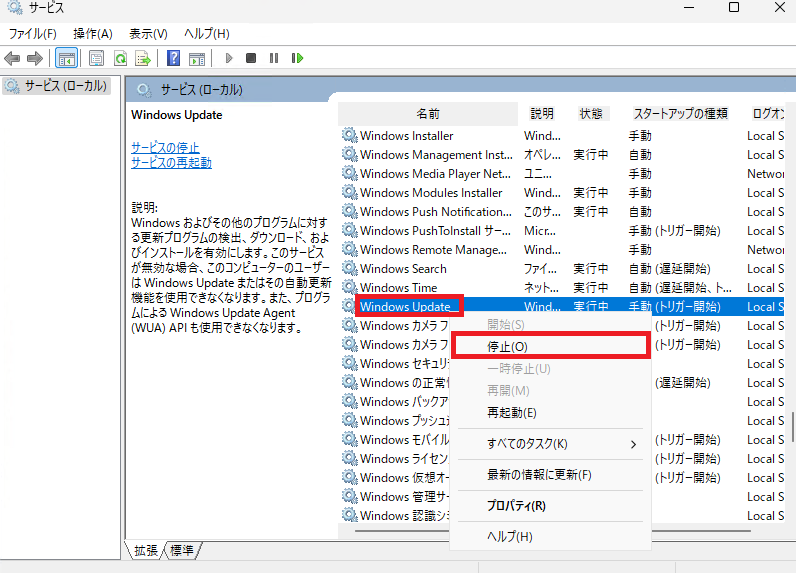The height and width of the screenshot is (573, 796).
Task: Click the Back arrow in the toolbar
Action: click(x=13, y=59)
